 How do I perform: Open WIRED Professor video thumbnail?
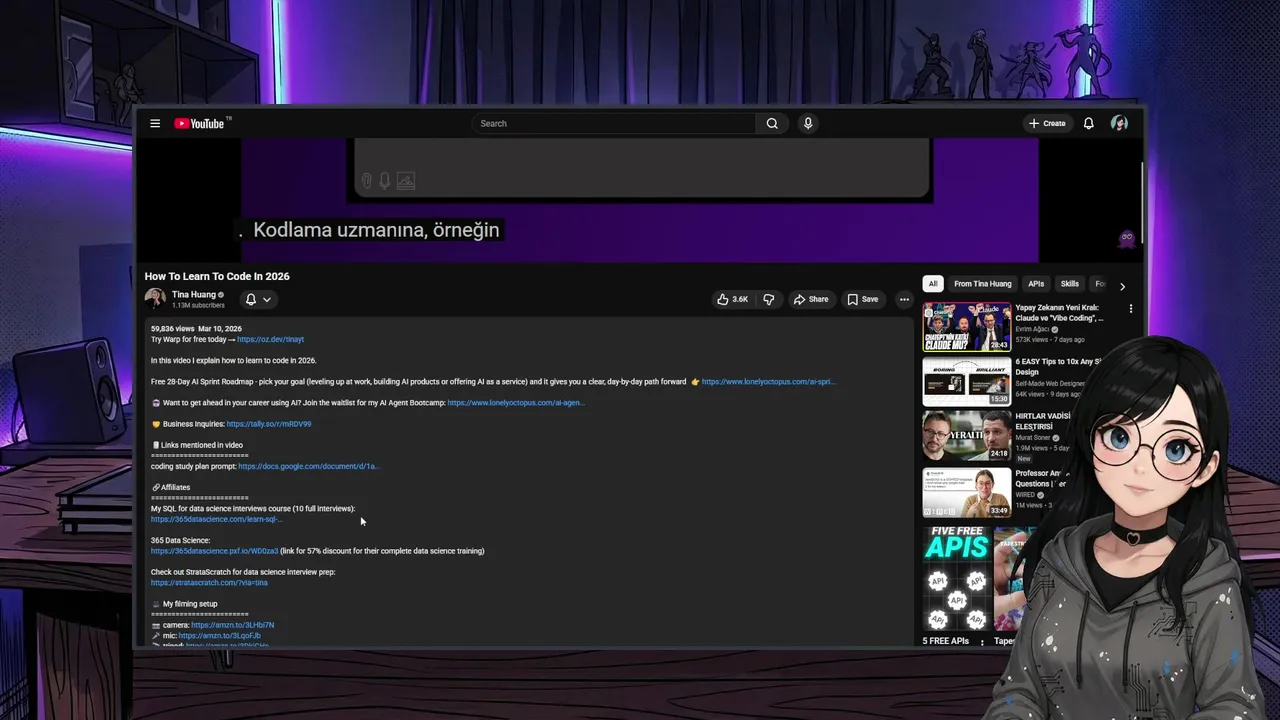(x=966, y=491)
